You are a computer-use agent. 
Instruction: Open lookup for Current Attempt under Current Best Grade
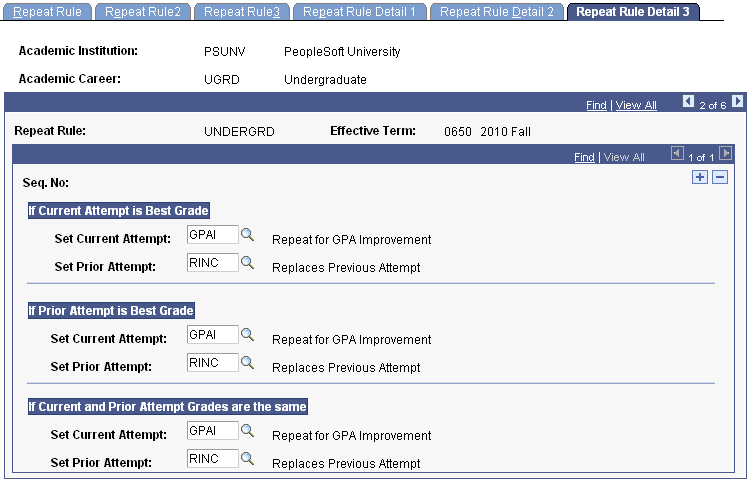click(247, 235)
